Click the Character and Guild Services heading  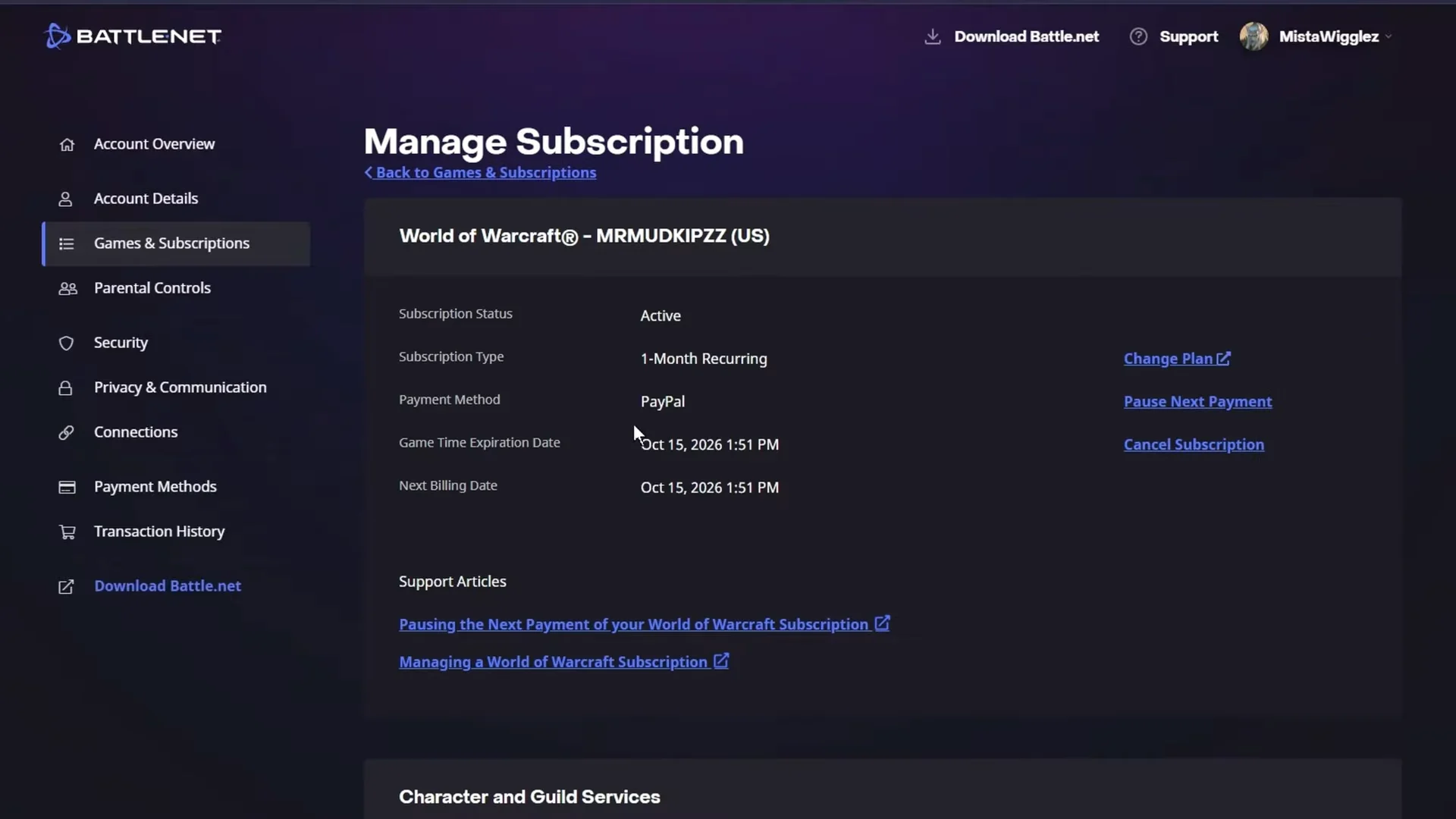point(529,797)
